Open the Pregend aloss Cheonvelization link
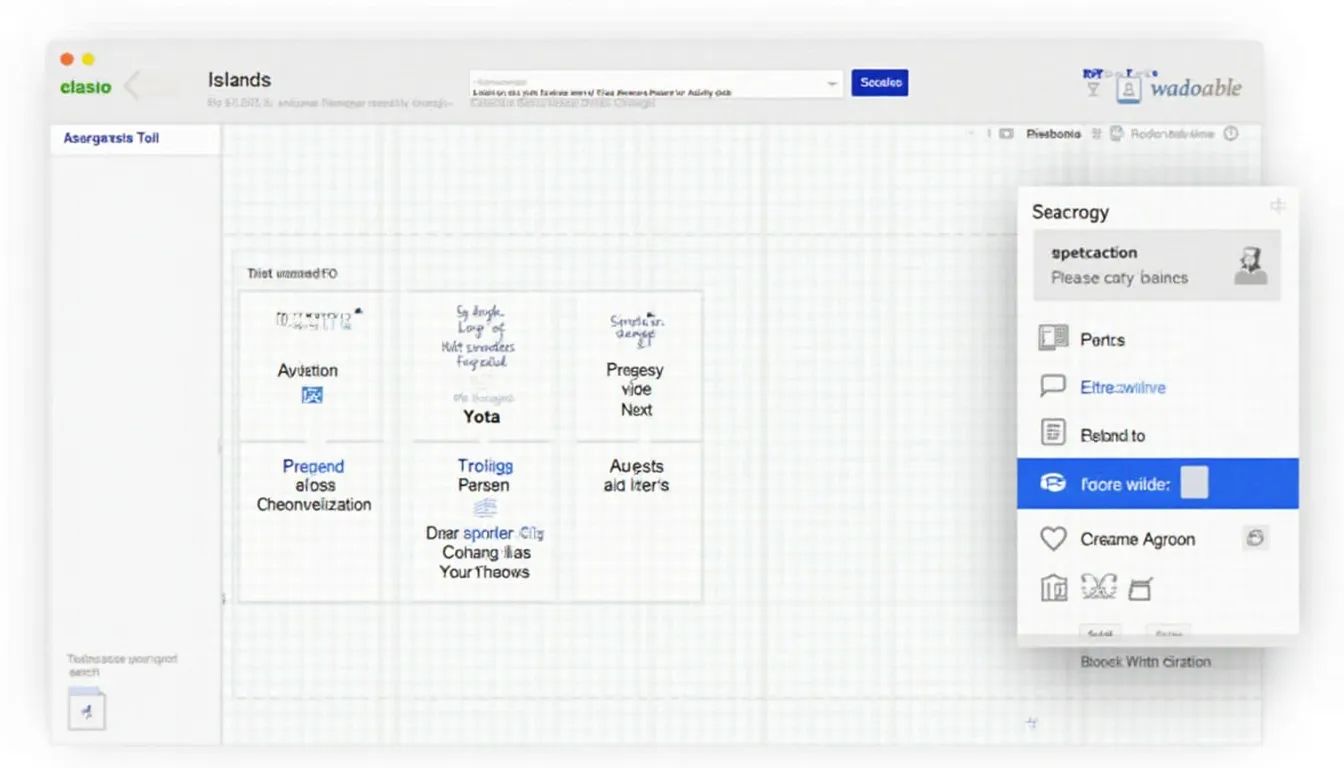Screen dimensions: 1344x768 click(x=314, y=485)
